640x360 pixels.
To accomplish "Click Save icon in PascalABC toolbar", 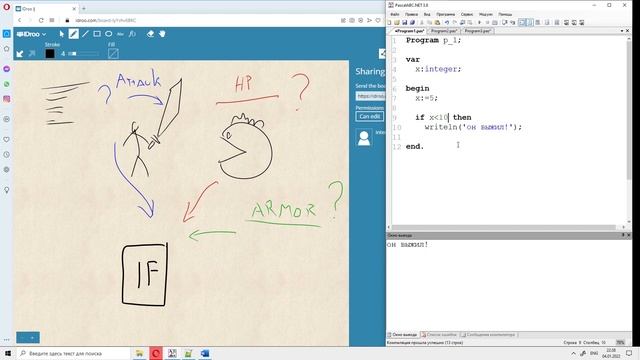I will tap(404, 22).
